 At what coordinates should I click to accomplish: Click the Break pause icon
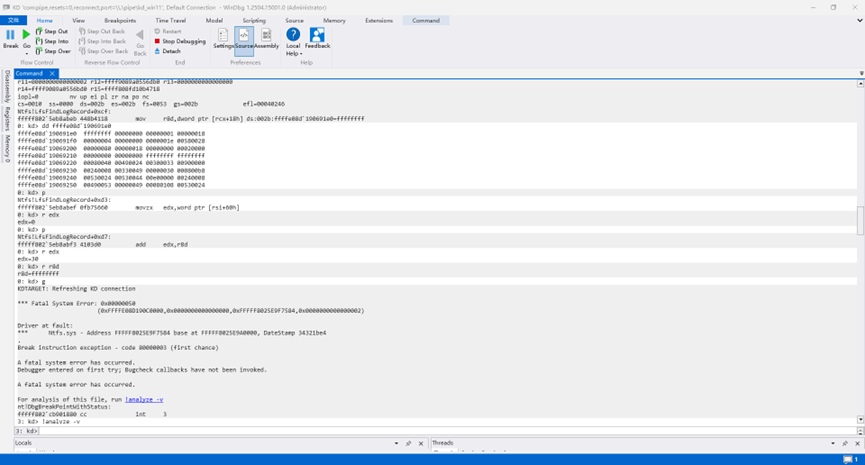pyautogui.click(x=10, y=35)
